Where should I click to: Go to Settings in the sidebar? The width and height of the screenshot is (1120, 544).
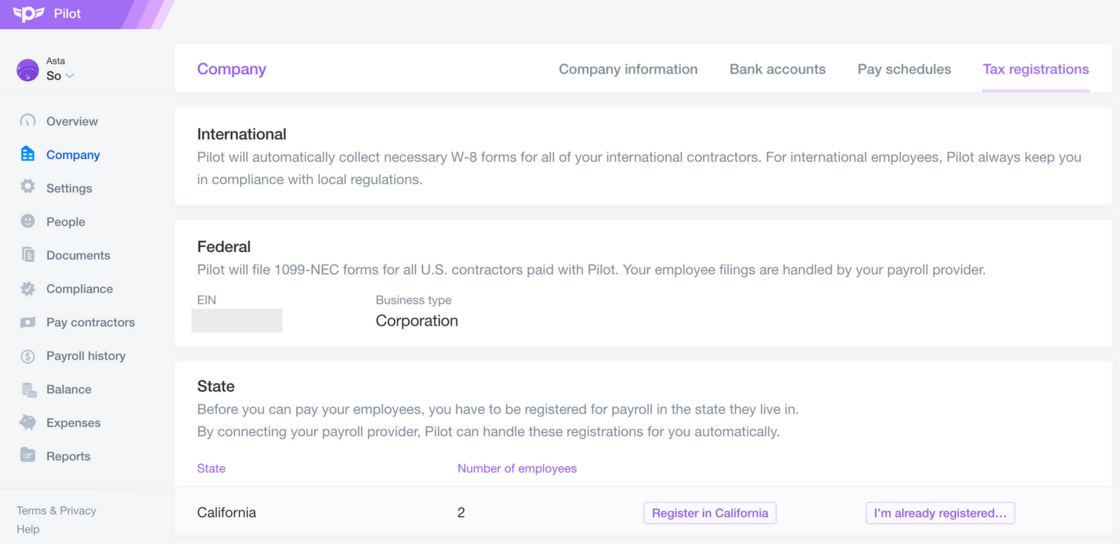pyautogui.click(x=69, y=188)
